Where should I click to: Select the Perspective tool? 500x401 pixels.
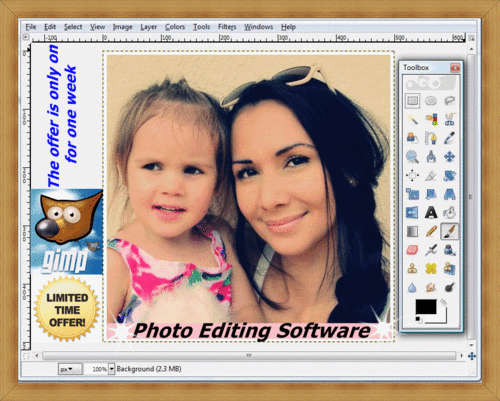450,194
